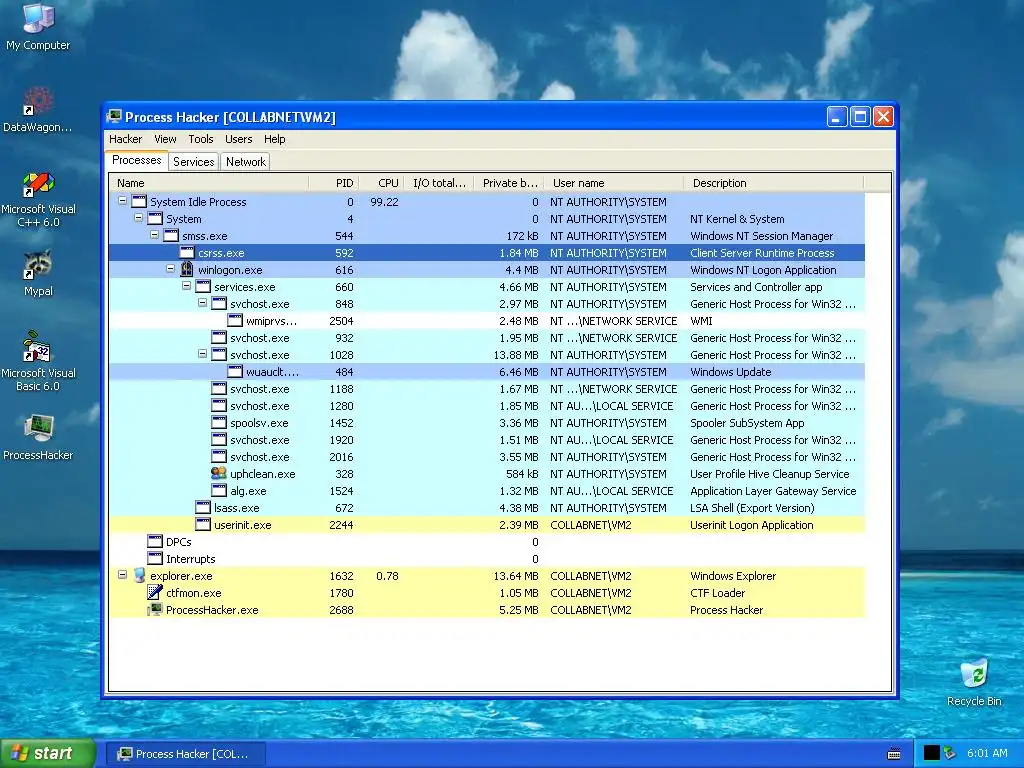The width and height of the screenshot is (1024, 768).
Task: Sort by the PID column header
Action: pyautogui.click(x=334, y=183)
